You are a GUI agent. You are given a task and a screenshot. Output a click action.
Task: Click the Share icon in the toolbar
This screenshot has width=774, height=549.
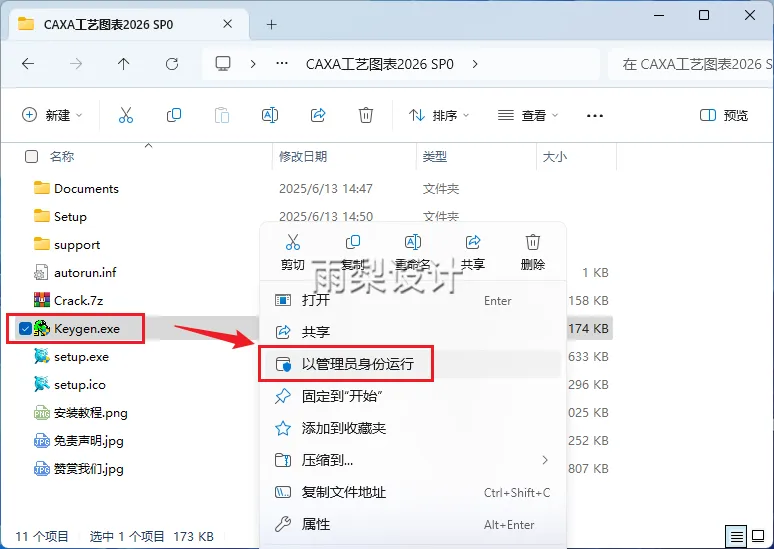[318, 116]
